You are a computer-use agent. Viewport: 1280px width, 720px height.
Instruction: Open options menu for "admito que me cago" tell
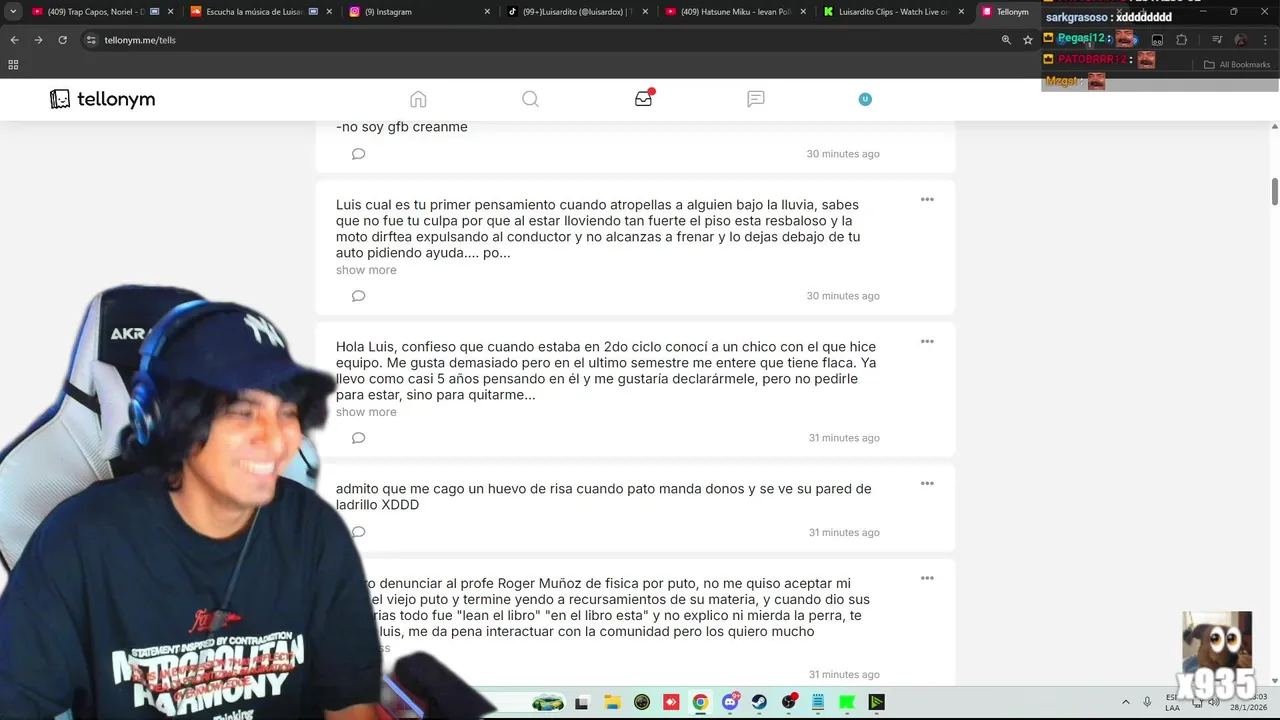coord(927,484)
